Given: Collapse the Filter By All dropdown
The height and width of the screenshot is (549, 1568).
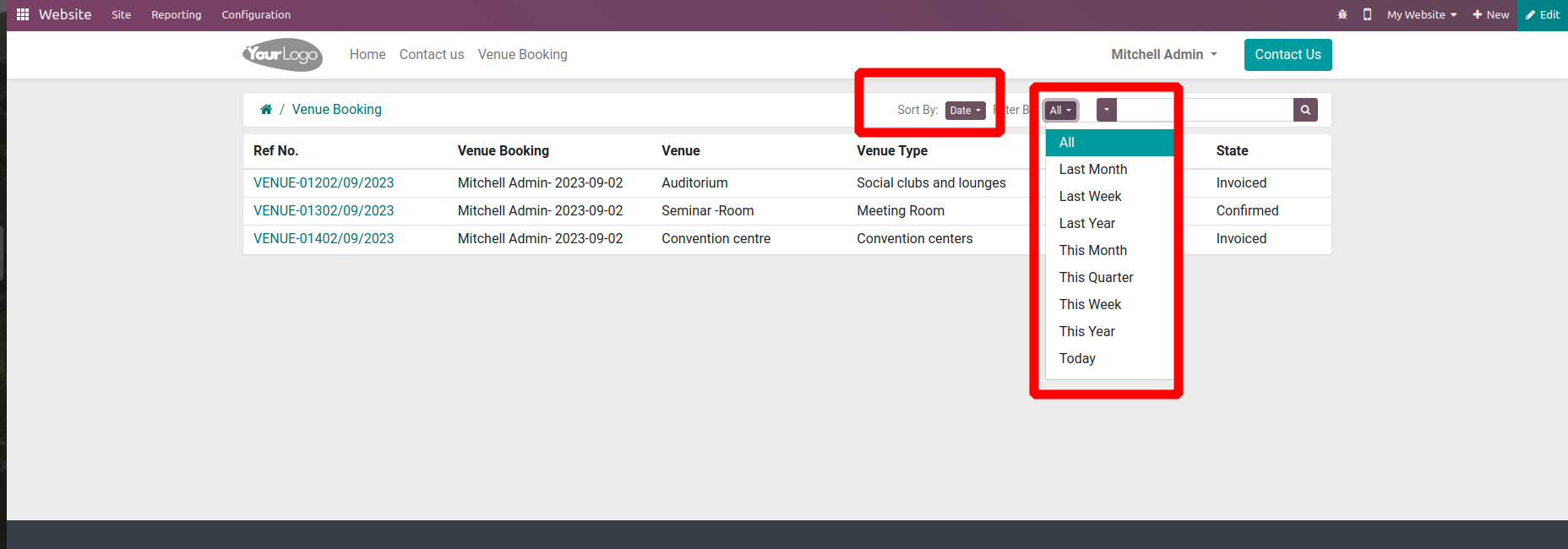Looking at the screenshot, I should pos(1060,110).
